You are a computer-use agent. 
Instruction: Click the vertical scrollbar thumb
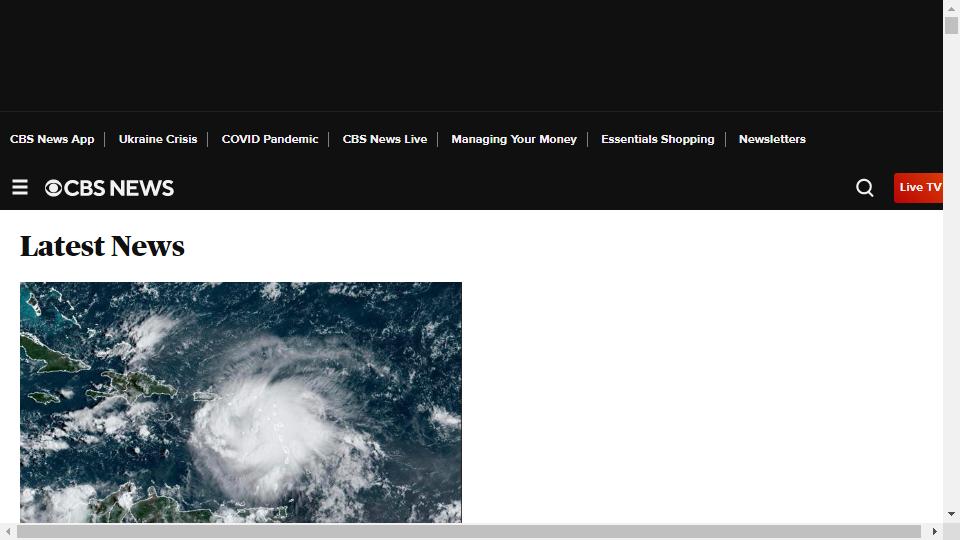951,26
